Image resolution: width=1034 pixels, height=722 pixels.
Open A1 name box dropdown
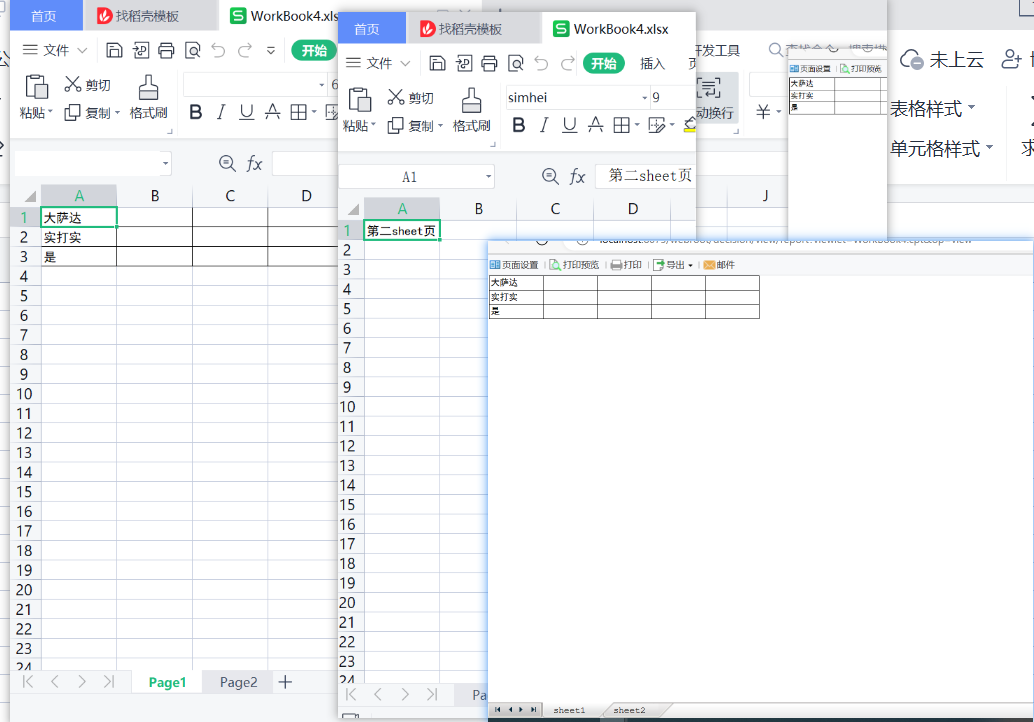(x=489, y=176)
